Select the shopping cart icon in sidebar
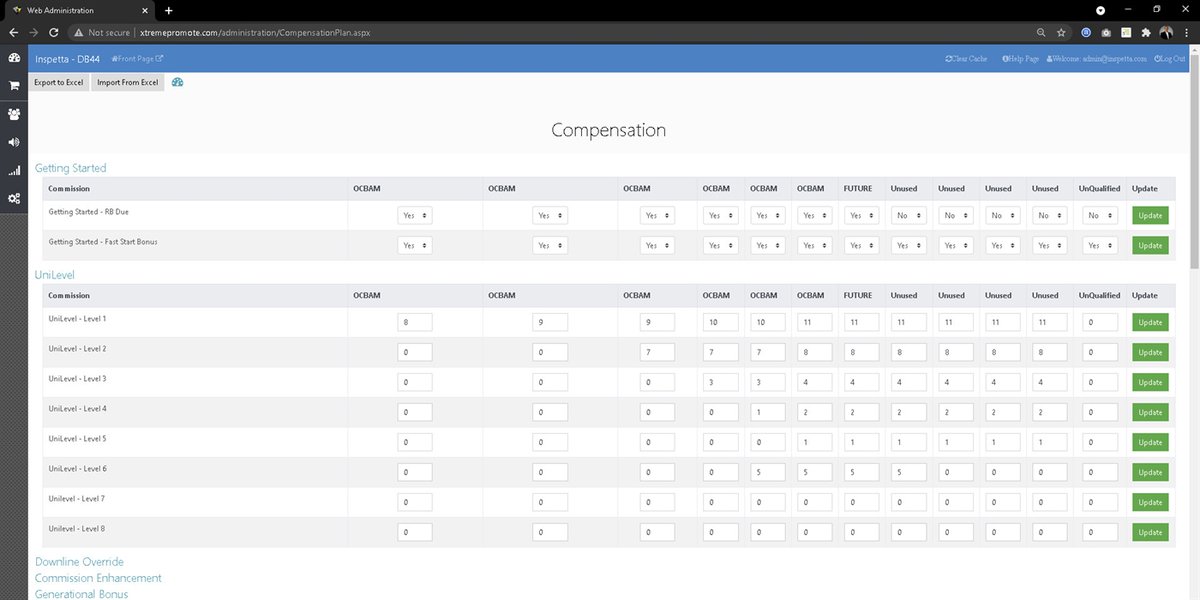 point(13,86)
